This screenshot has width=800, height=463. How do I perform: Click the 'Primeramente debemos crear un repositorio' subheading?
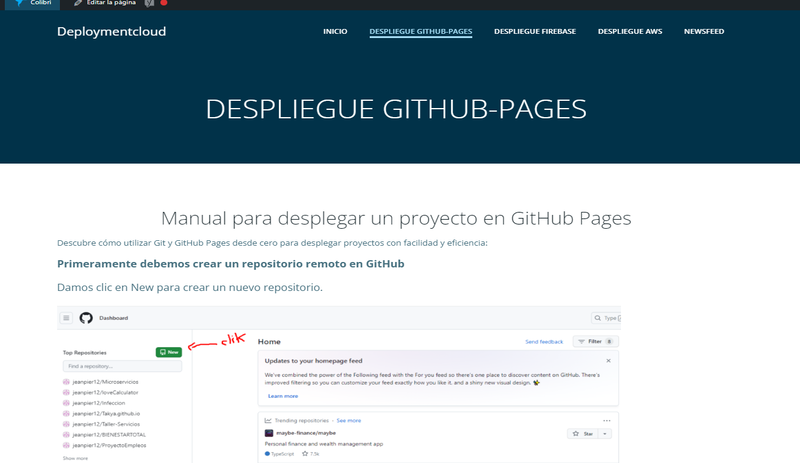coord(231,264)
